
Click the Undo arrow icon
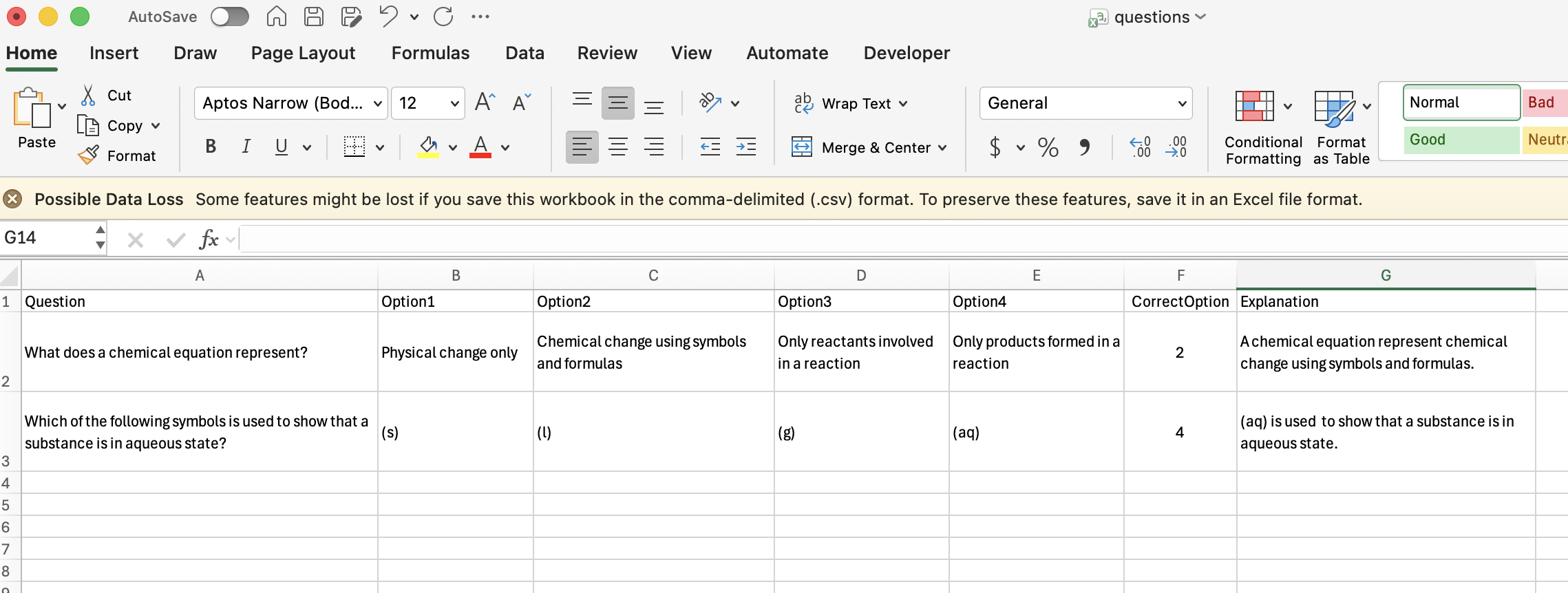click(x=388, y=17)
